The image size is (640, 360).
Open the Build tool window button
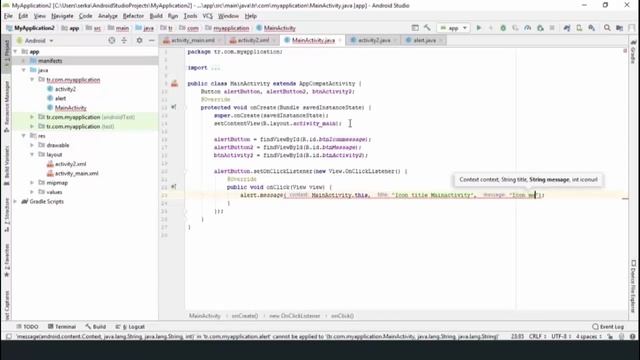96,327
